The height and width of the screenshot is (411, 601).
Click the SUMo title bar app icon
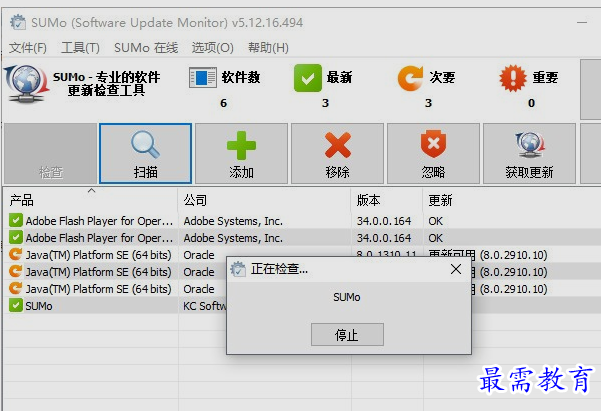tap(18, 22)
